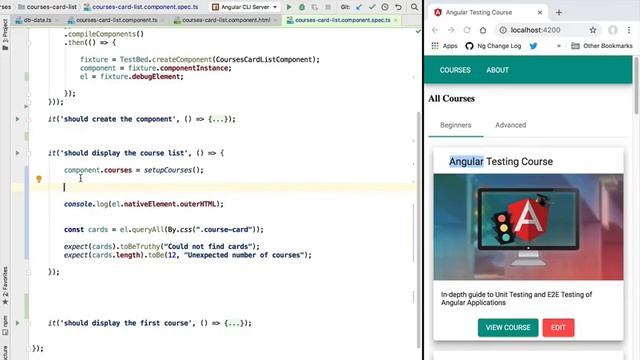This screenshot has height=360, width=640.
Task: Open the Project tool window
Action: point(5,35)
